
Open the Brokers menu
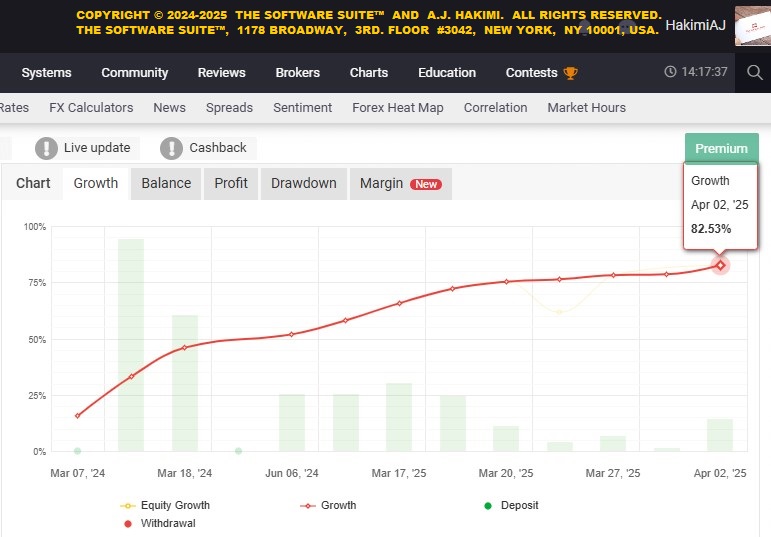(297, 73)
